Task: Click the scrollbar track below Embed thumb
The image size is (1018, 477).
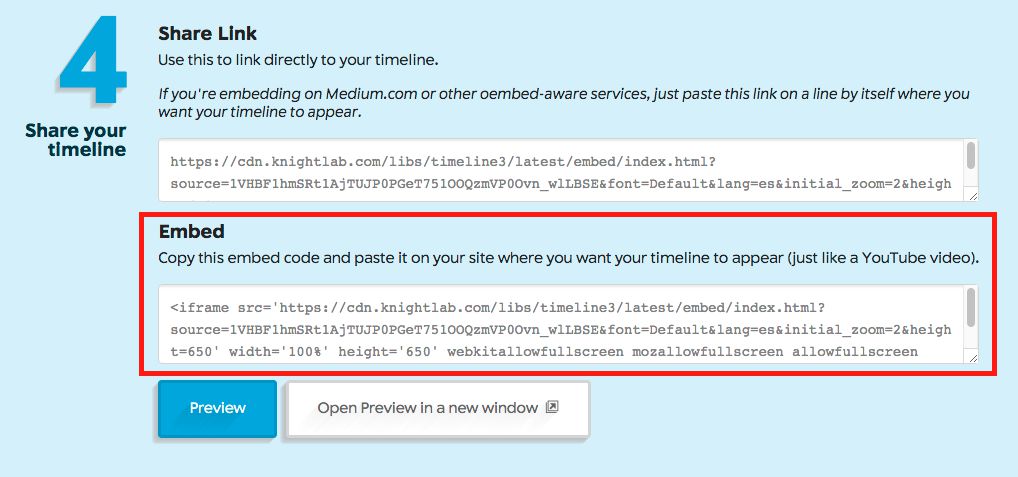Action: point(971,338)
